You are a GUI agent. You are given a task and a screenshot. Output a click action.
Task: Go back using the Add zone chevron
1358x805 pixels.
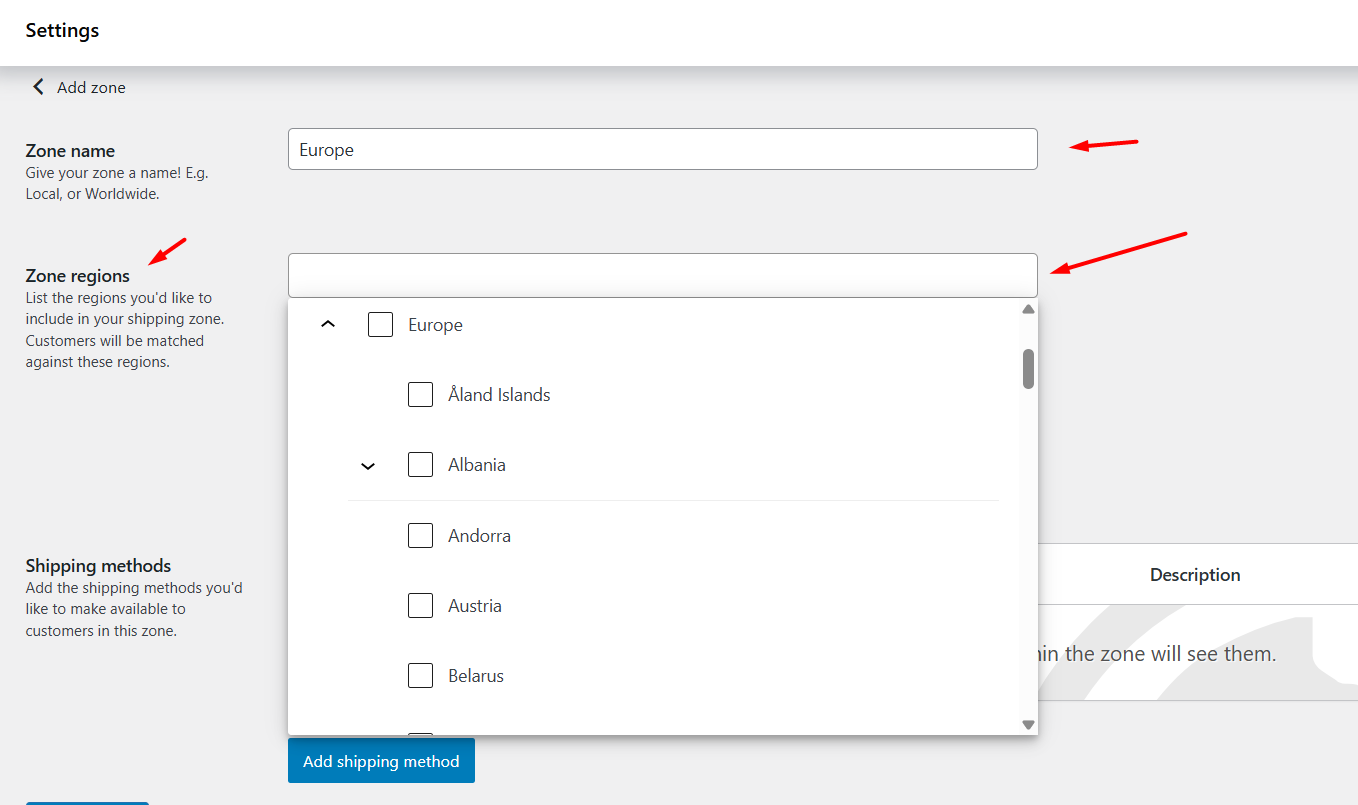point(39,87)
